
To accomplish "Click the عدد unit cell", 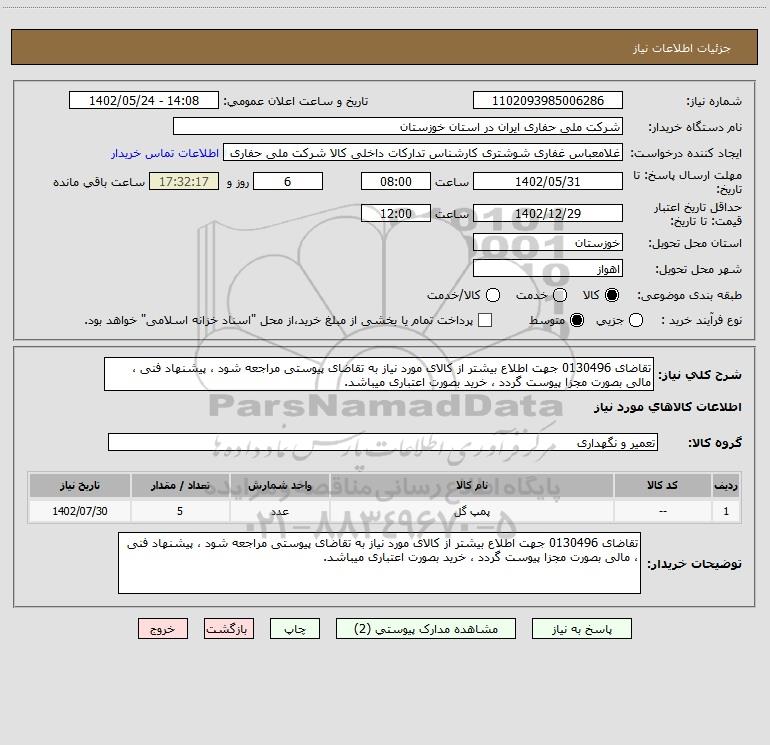I will click(x=279, y=511).
